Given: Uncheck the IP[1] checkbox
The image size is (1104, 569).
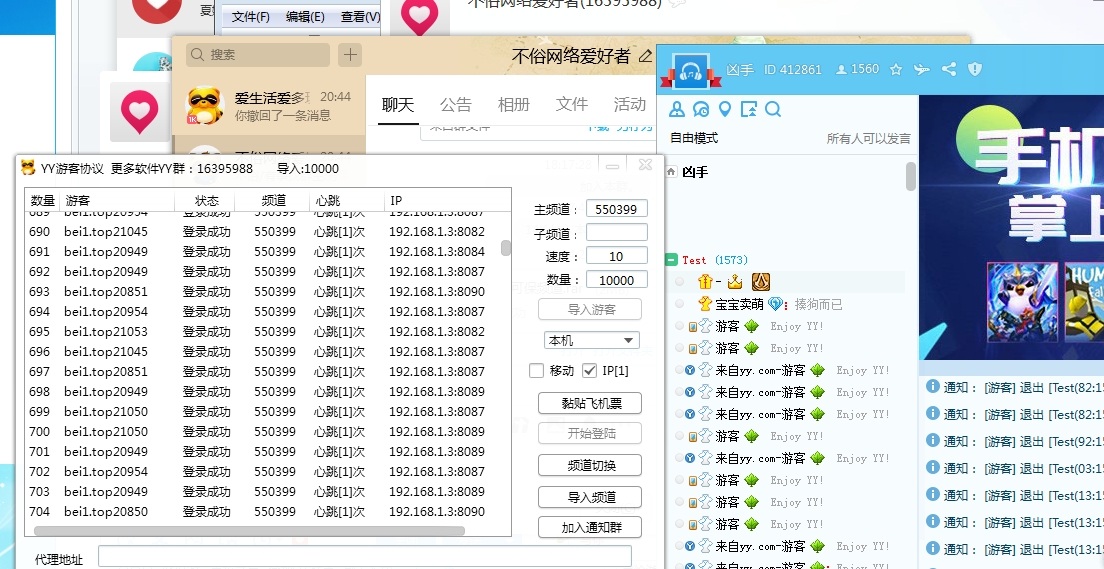Looking at the screenshot, I should 589,370.
